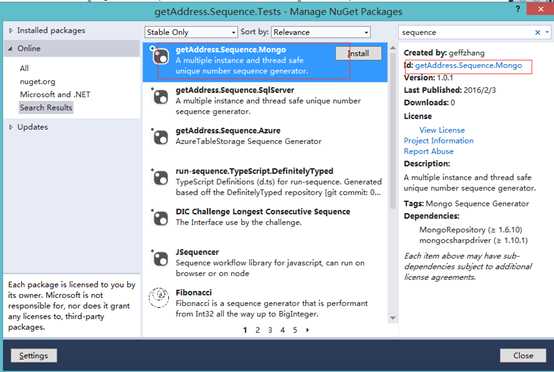Open the Project Information link
554x372 pixels.
coord(438,141)
